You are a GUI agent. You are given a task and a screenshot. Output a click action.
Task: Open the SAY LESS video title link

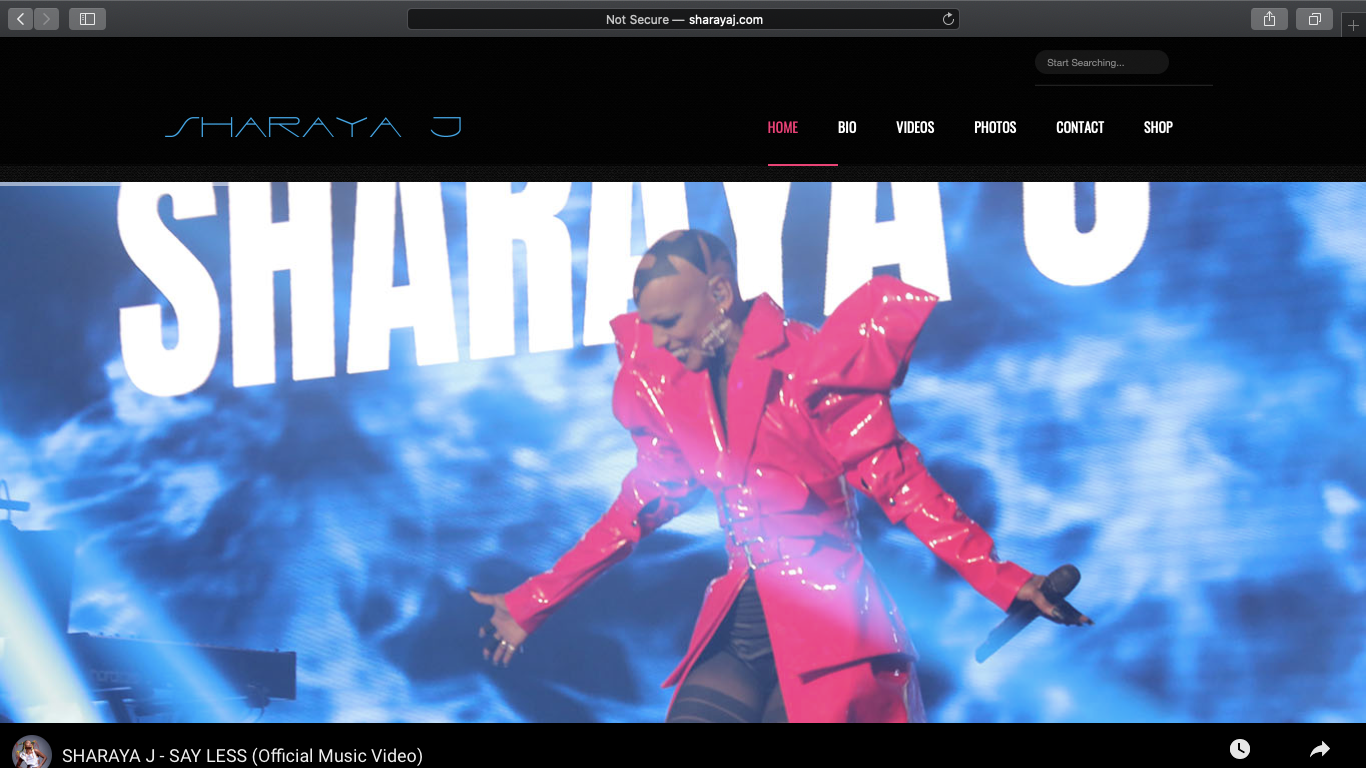tap(242, 756)
